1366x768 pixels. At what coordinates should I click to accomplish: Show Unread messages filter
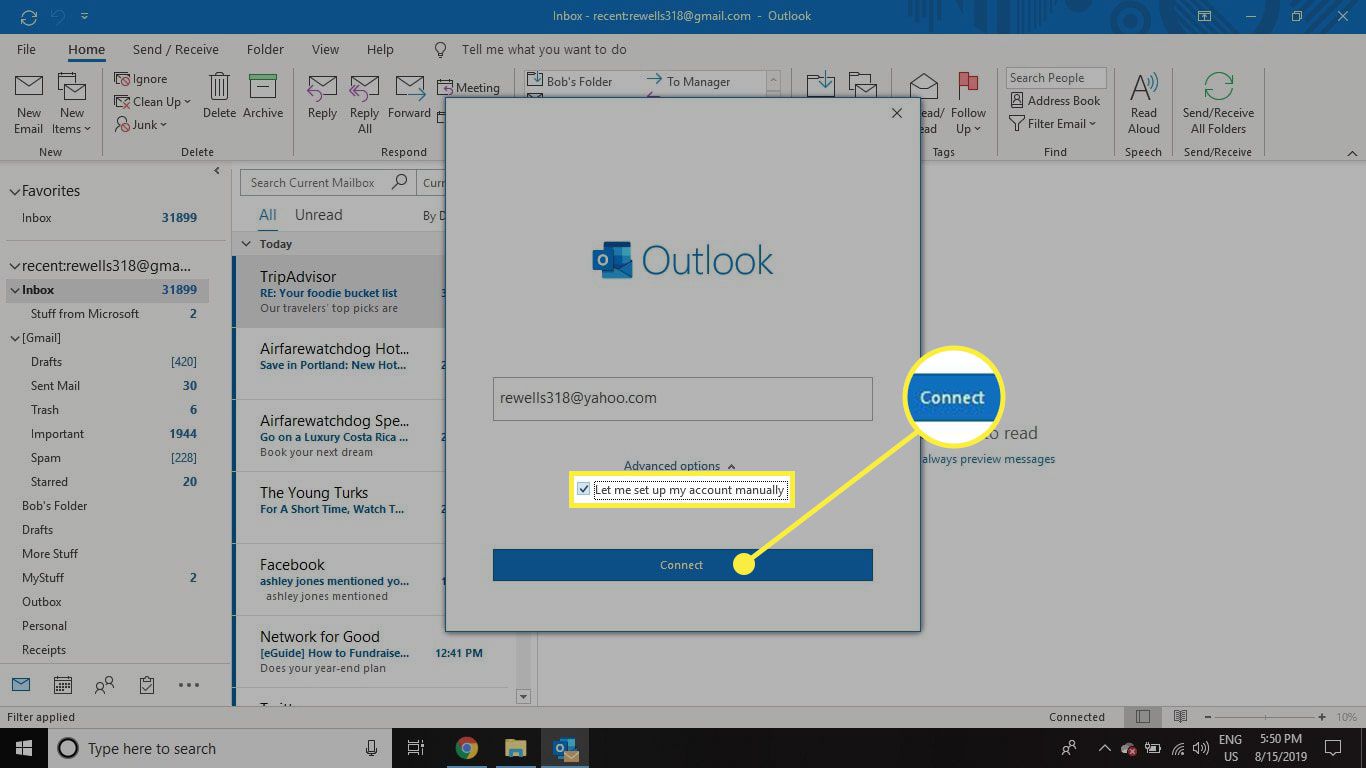click(318, 215)
